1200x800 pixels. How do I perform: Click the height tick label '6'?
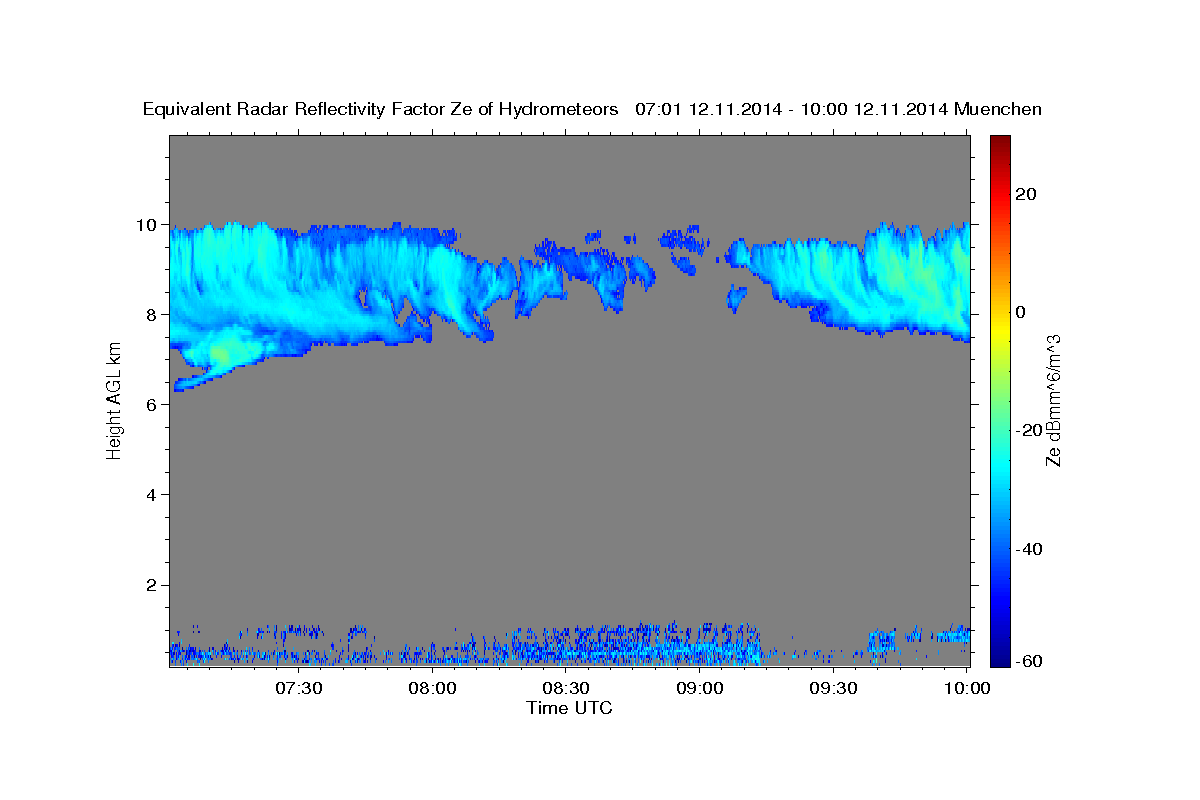pos(152,405)
